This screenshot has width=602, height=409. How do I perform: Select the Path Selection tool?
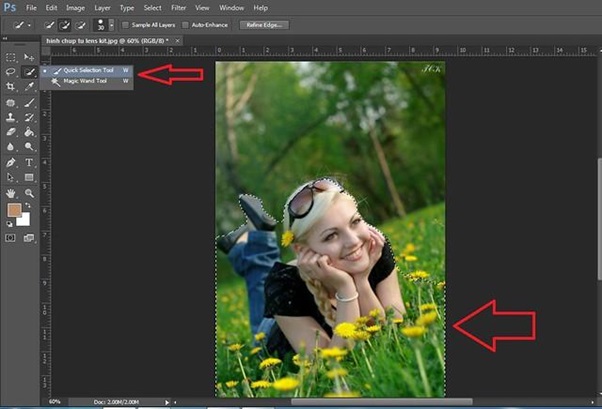(x=11, y=177)
